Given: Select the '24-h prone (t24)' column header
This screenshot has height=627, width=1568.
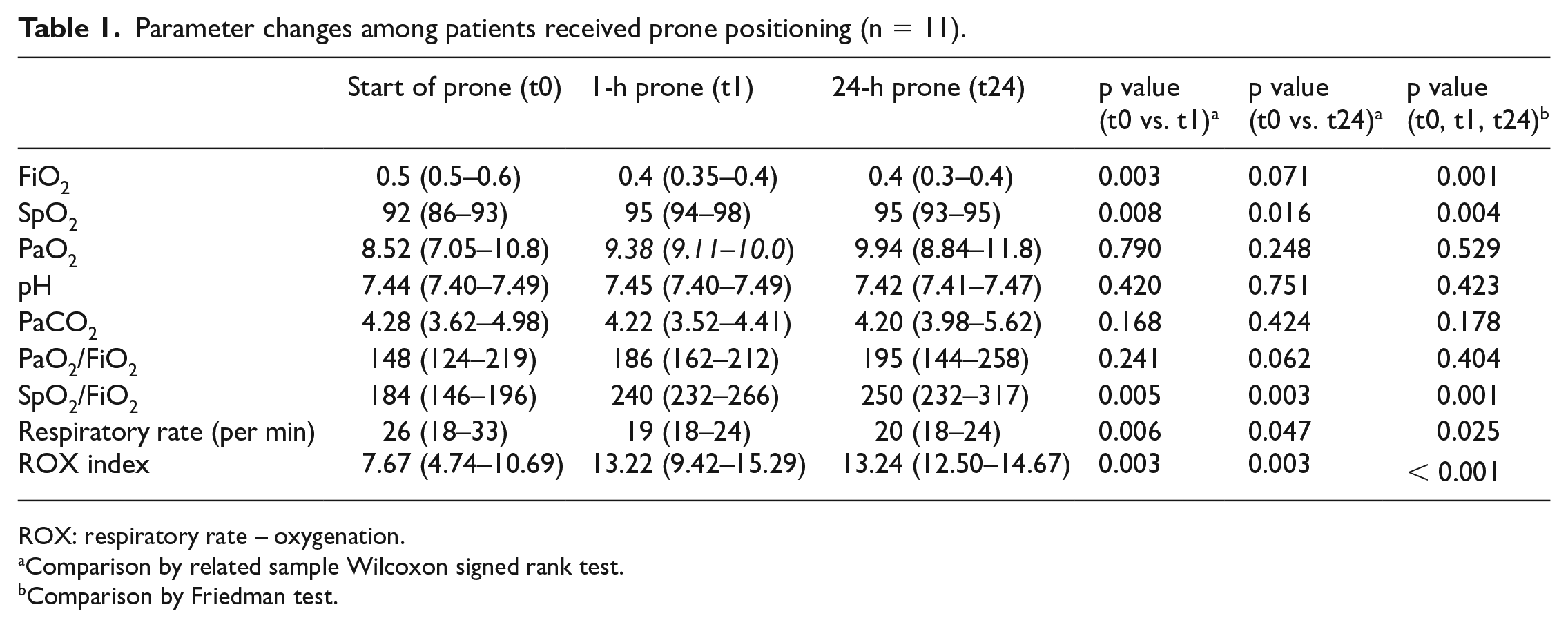Looking at the screenshot, I should click(x=928, y=88).
